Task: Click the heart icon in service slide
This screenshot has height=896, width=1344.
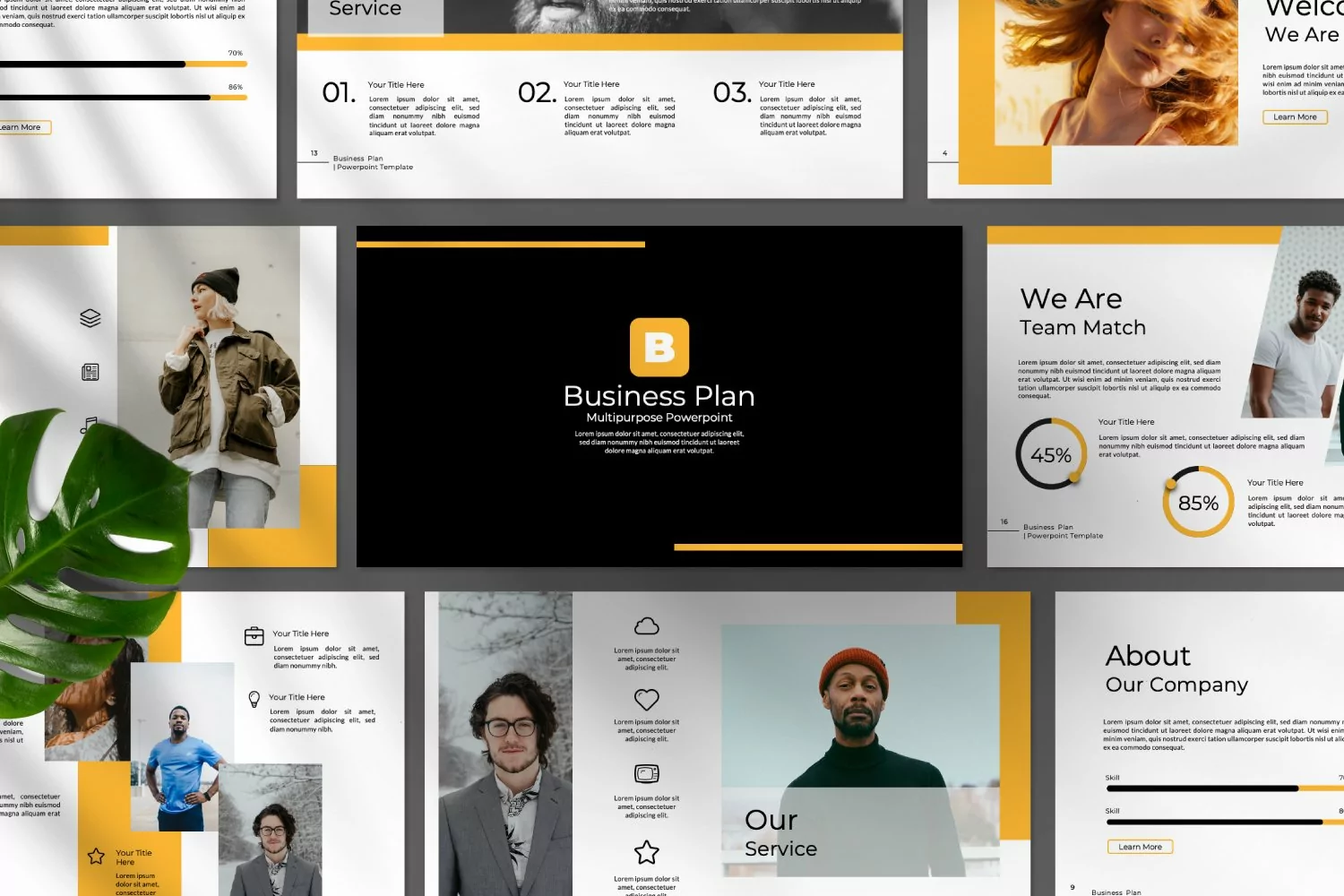Action: [x=647, y=699]
